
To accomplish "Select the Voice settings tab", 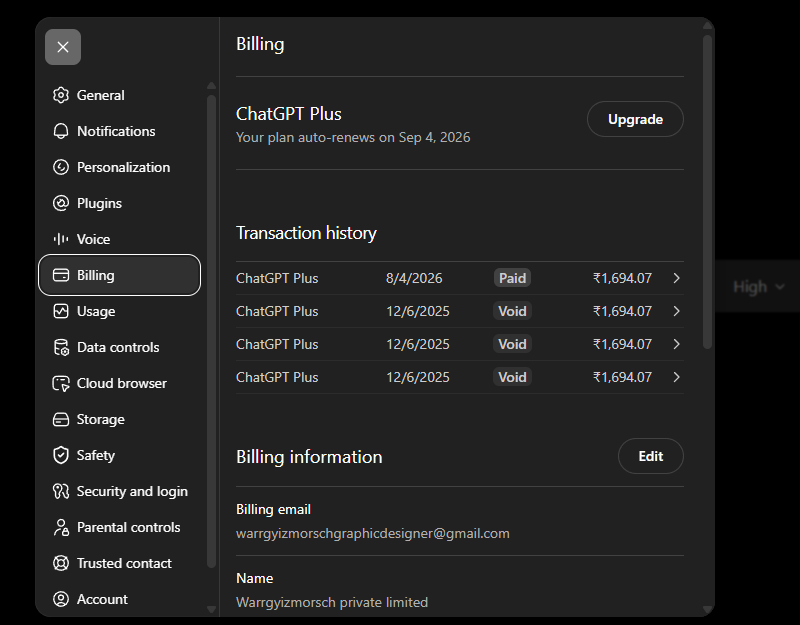I will click(119, 239).
